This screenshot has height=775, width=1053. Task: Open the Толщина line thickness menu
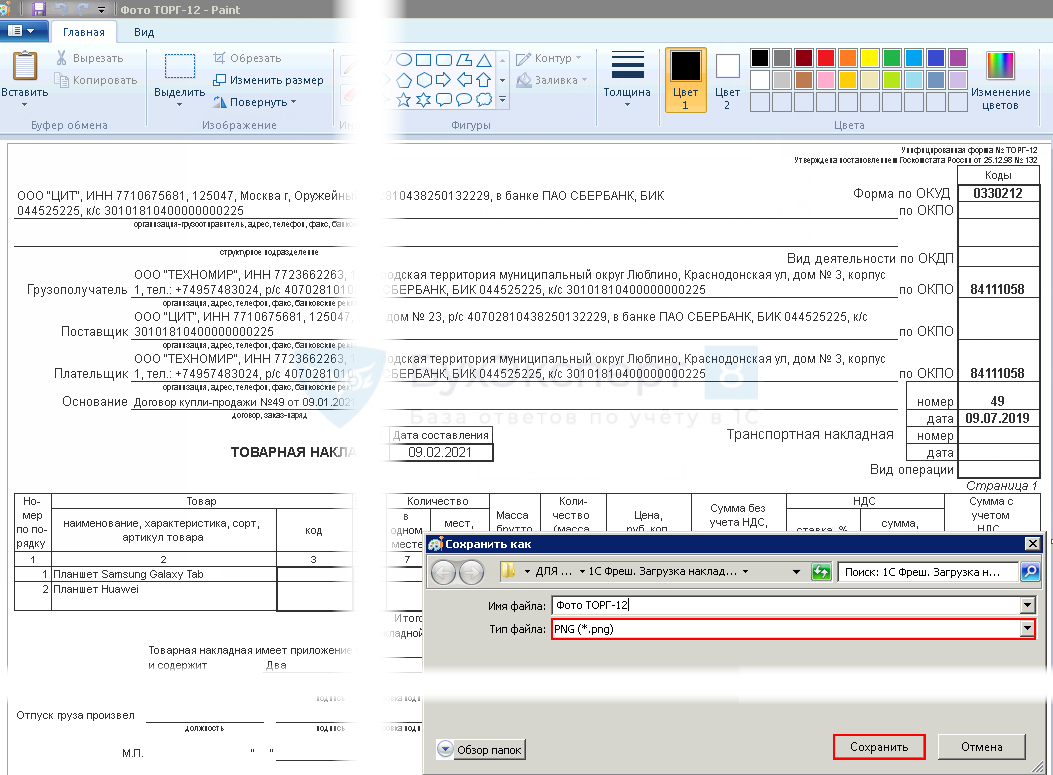[627, 79]
